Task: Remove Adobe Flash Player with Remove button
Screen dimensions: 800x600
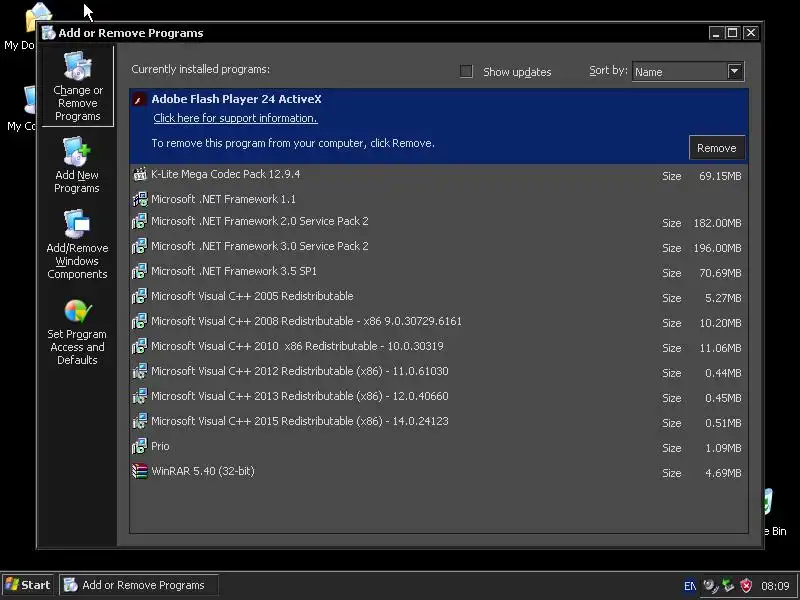Action: click(716, 148)
